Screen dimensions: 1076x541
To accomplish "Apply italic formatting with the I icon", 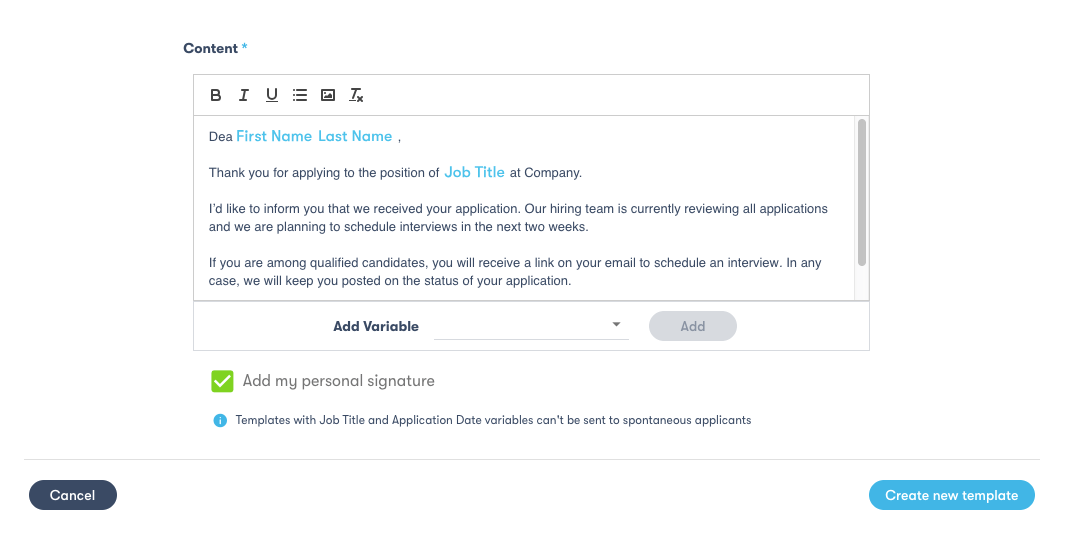I will [x=244, y=95].
